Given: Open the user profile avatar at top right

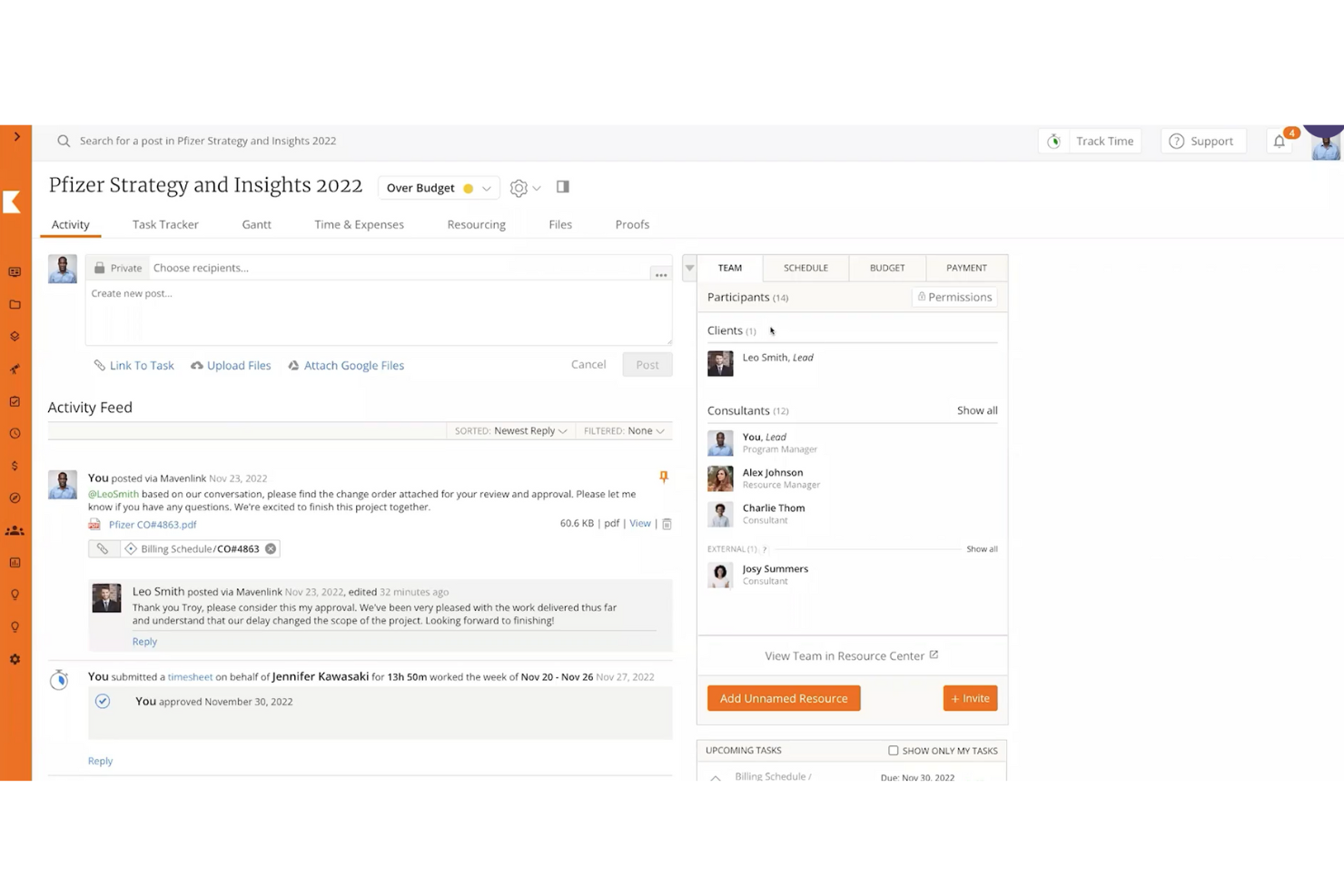Looking at the screenshot, I should click(1326, 143).
